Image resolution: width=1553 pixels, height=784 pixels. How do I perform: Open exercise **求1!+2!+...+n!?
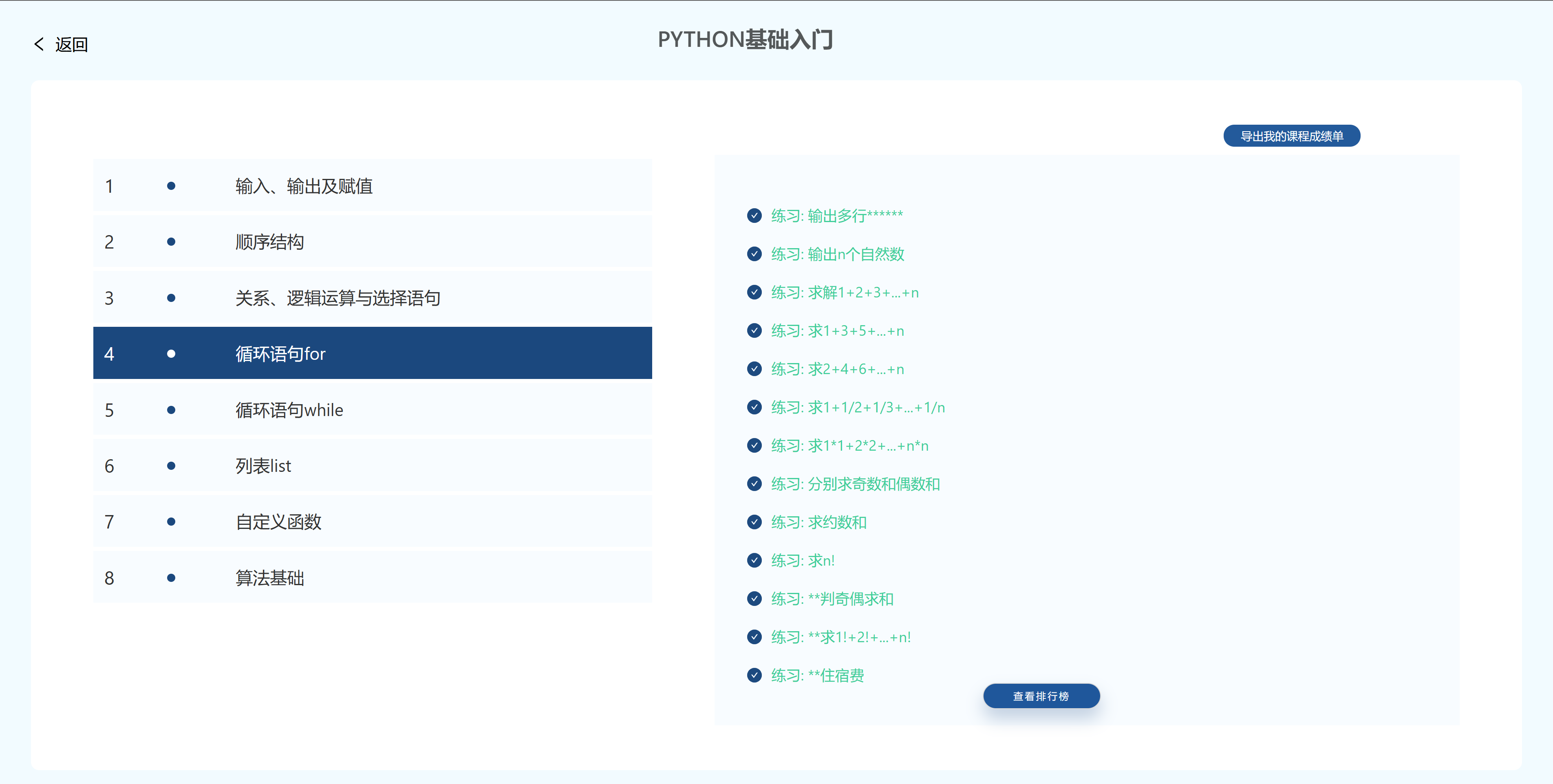pyautogui.click(x=841, y=637)
